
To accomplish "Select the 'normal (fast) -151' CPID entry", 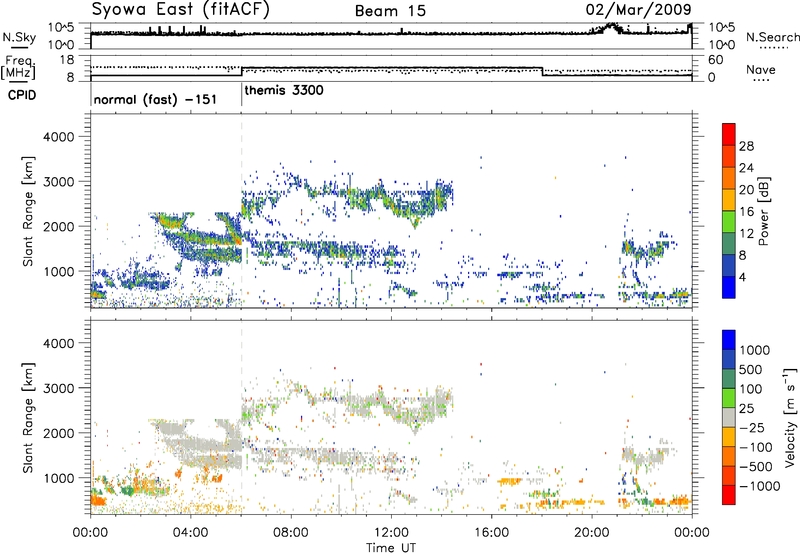I will pos(155,99).
